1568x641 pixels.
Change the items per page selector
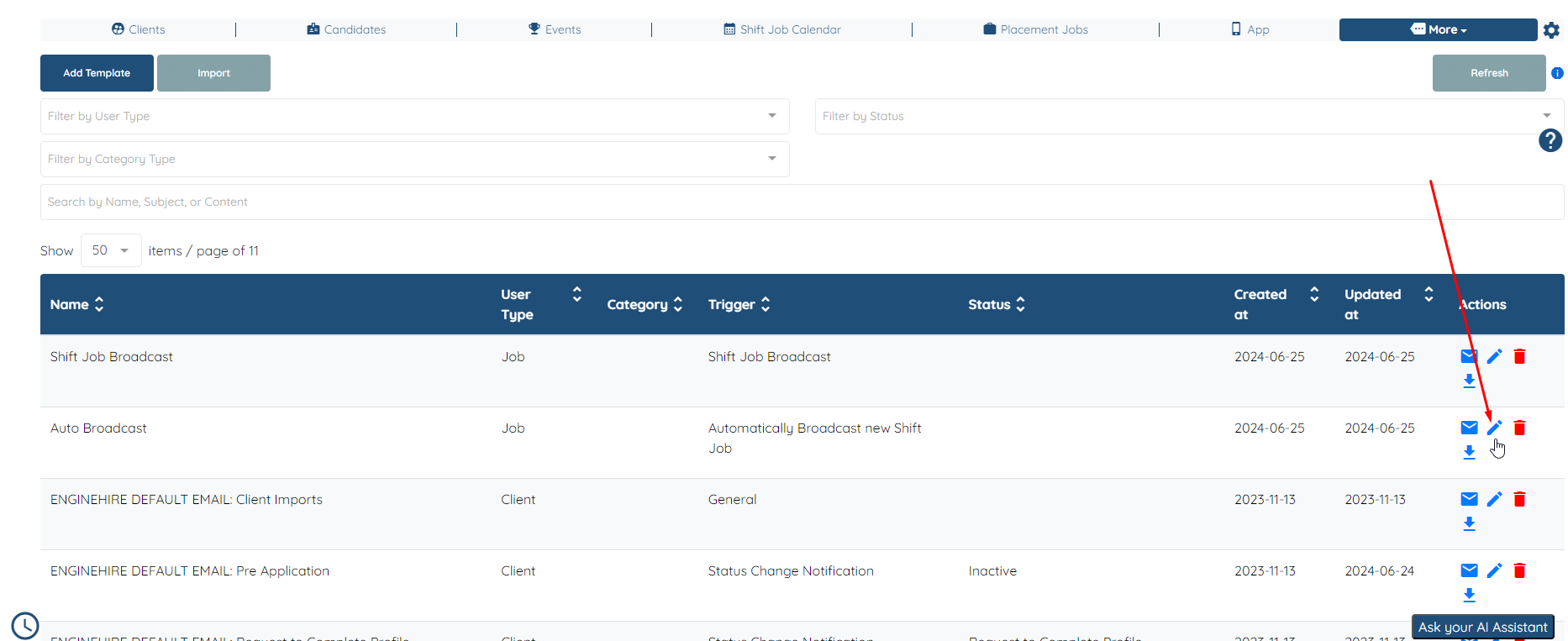111,250
